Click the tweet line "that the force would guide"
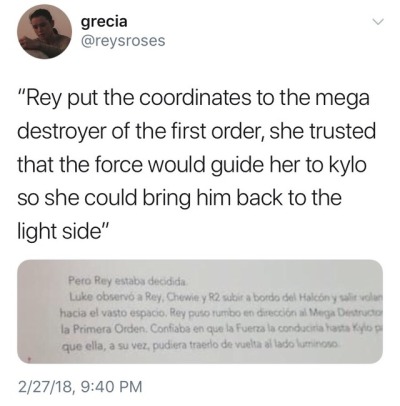Image resolution: width=400 pixels, height=406 pixels. pos(192,165)
